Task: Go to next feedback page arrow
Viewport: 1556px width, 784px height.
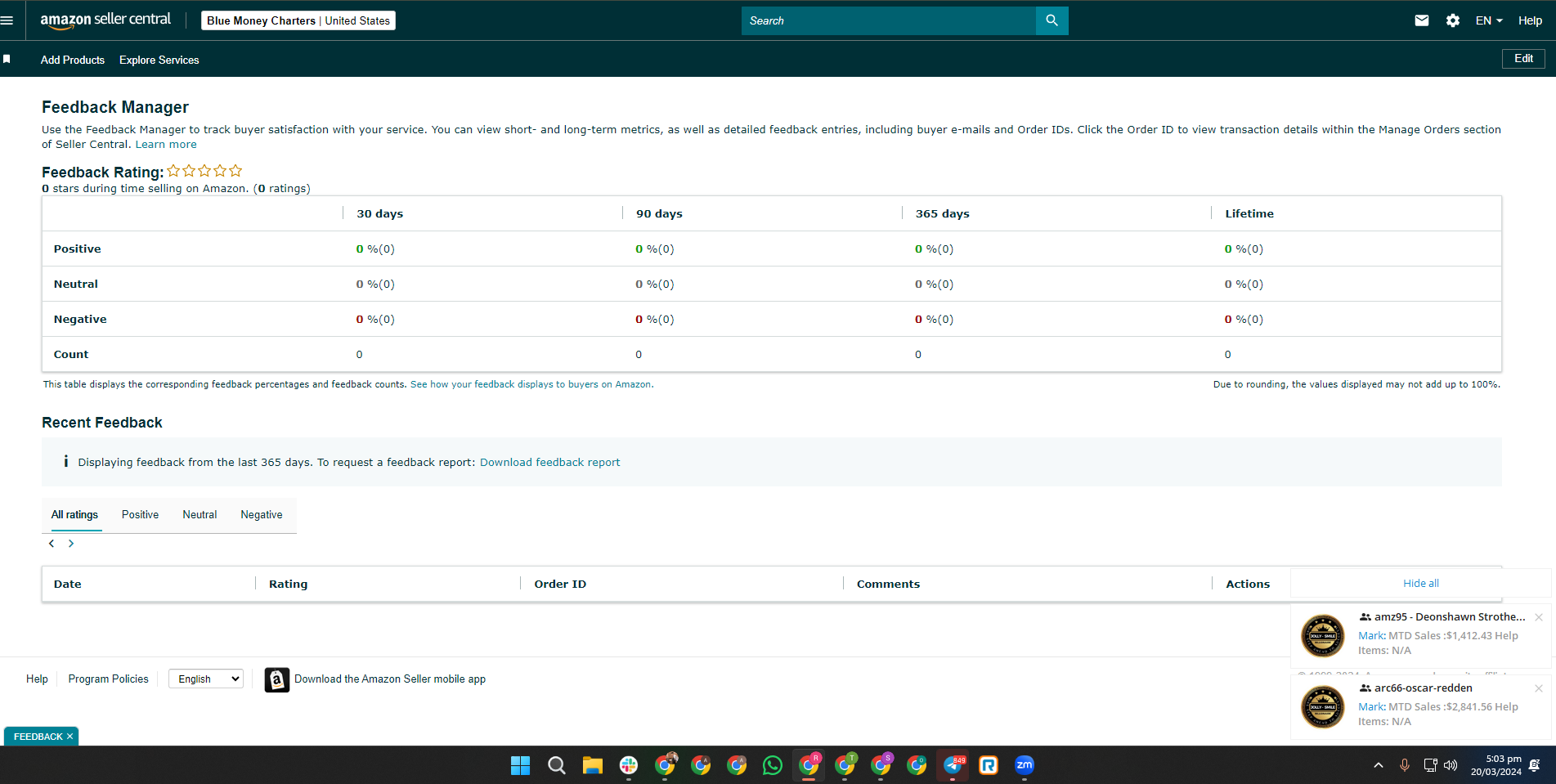Action: pos(71,544)
